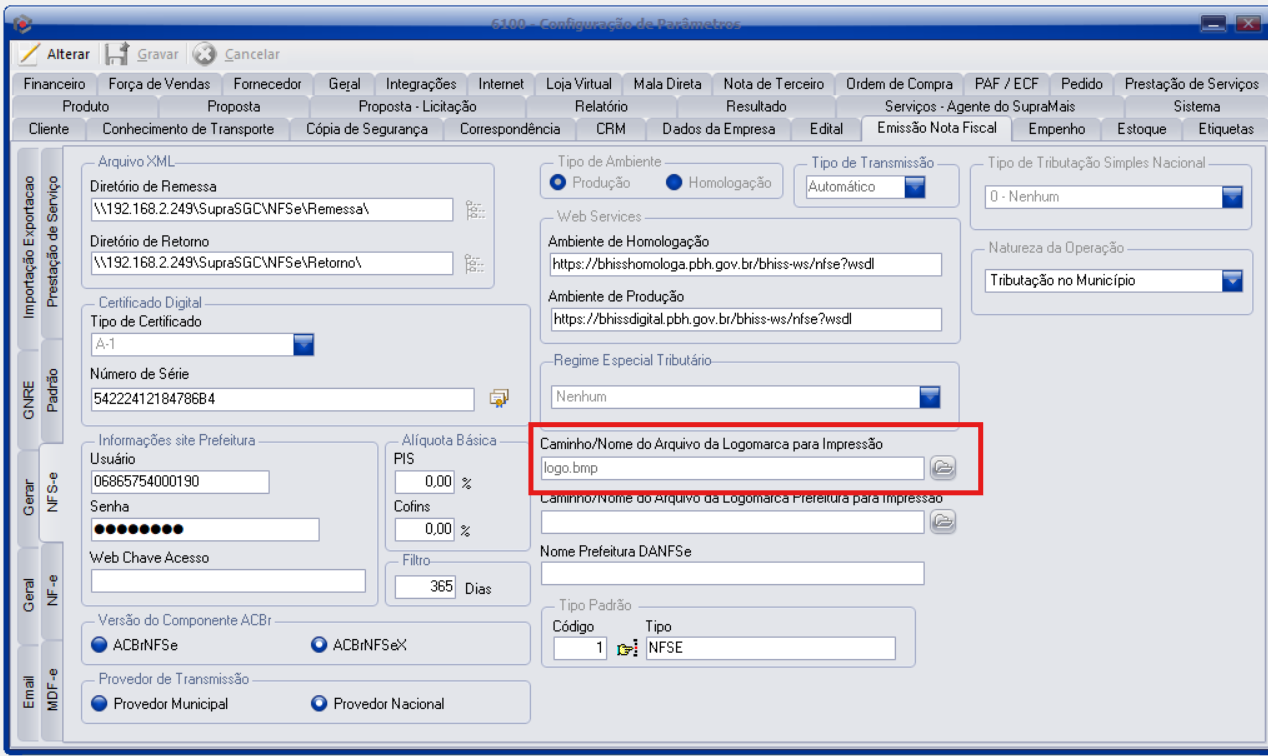Click the Nome Prefeitura DANFSe text field

(x=732, y=573)
